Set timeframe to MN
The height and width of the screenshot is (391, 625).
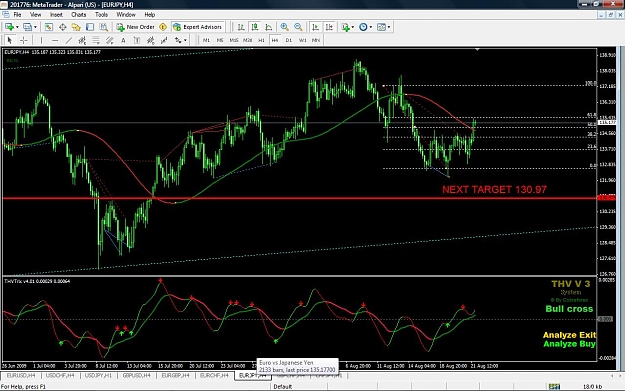pyautogui.click(x=316, y=40)
